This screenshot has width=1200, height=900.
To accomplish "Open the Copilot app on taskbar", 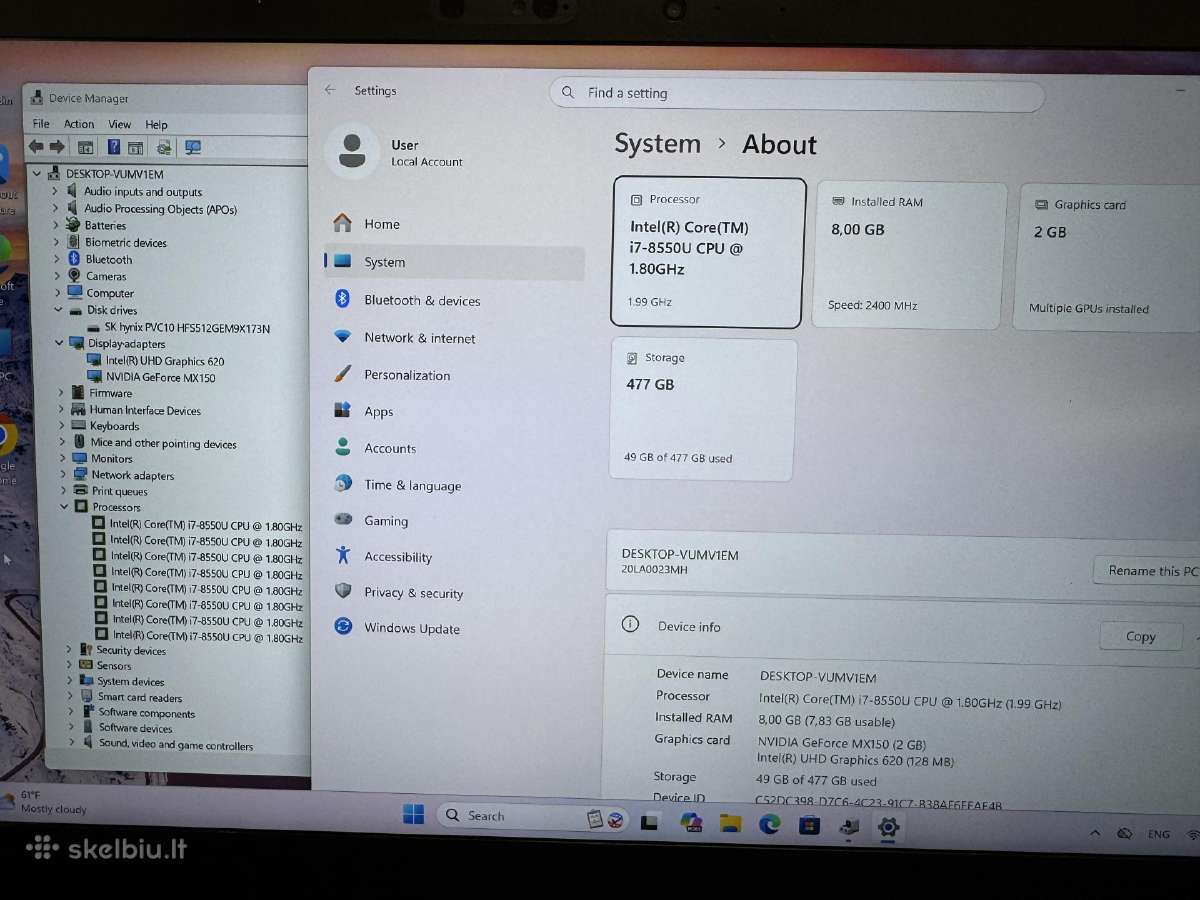I will 691,822.
